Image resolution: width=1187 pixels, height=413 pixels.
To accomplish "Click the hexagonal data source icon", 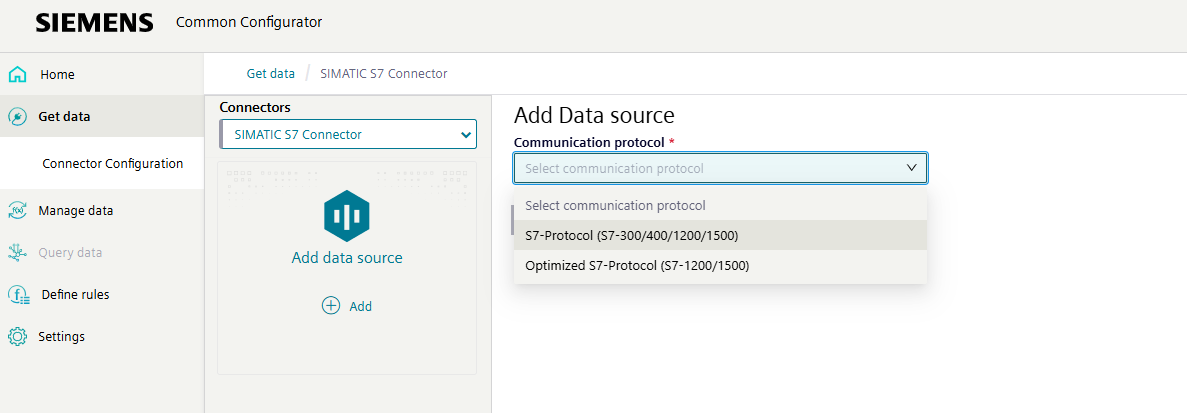I will click(347, 216).
